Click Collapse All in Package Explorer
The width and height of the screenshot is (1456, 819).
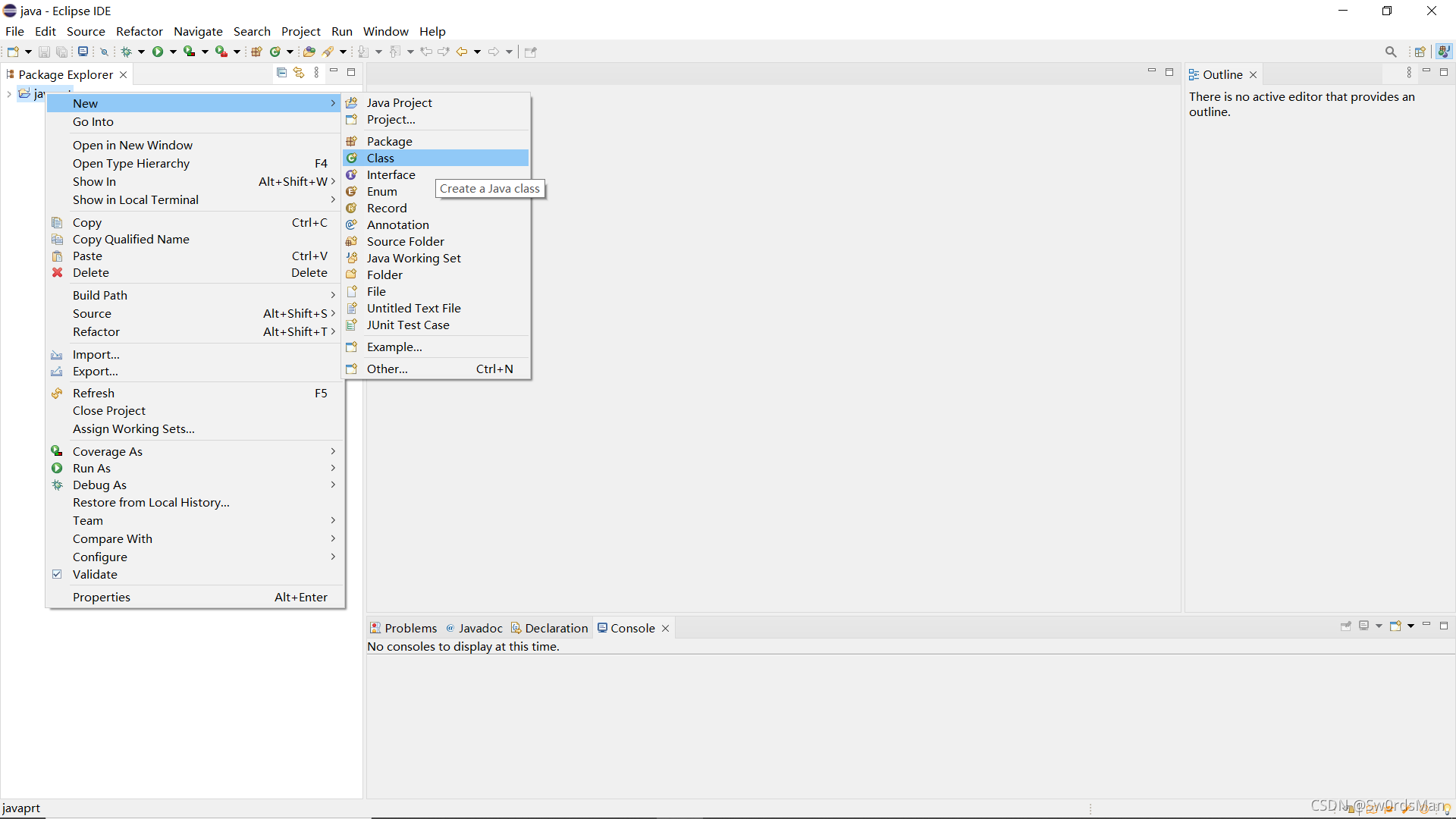(281, 73)
